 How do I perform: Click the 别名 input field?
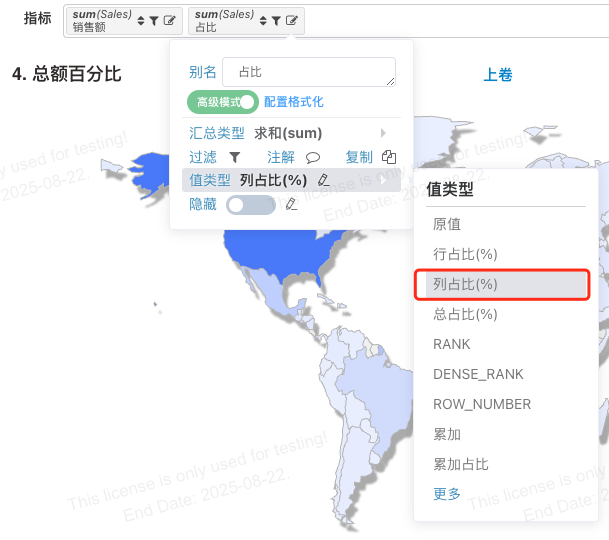click(x=309, y=72)
